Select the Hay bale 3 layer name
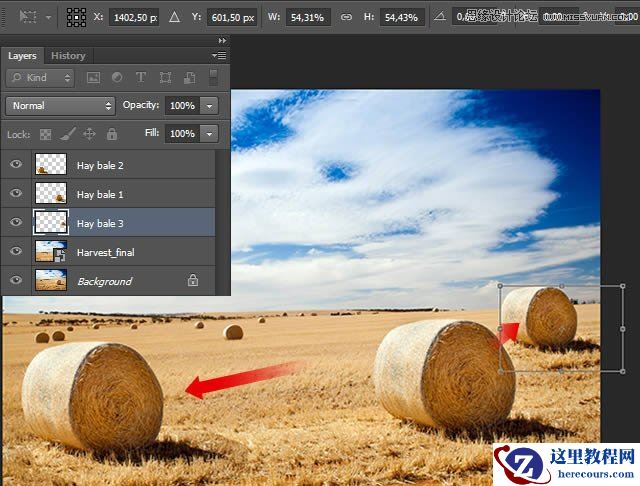The image size is (640, 486). point(100,224)
